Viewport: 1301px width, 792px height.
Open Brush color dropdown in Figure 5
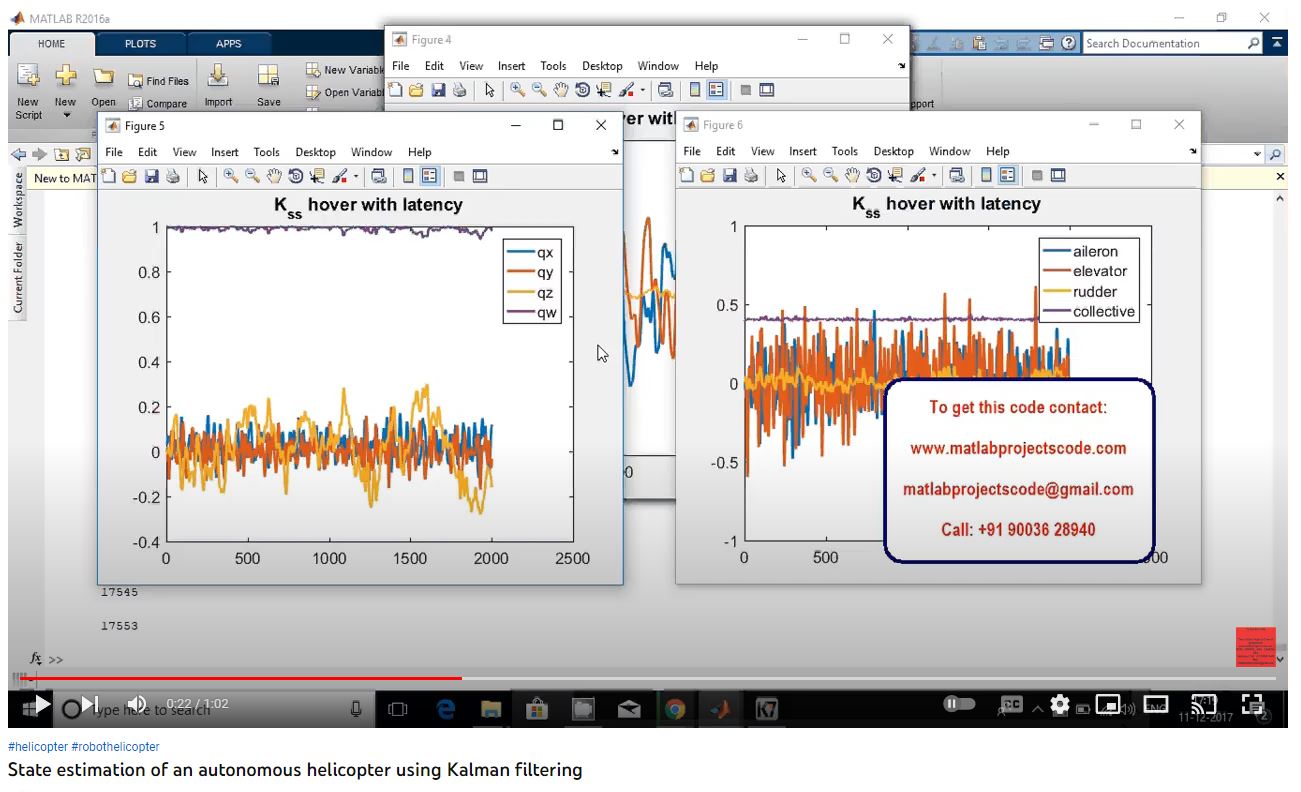[x=356, y=178]
